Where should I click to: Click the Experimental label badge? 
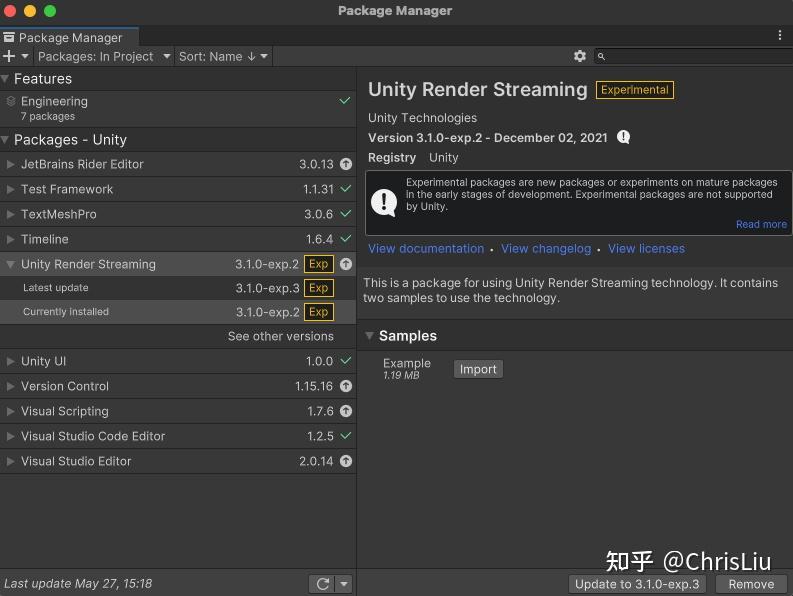point(635,90)
